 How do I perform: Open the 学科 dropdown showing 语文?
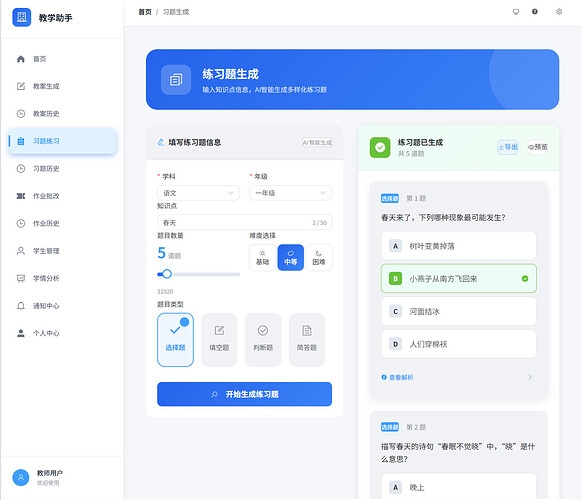pyautogui.click(x=199, y=193)
